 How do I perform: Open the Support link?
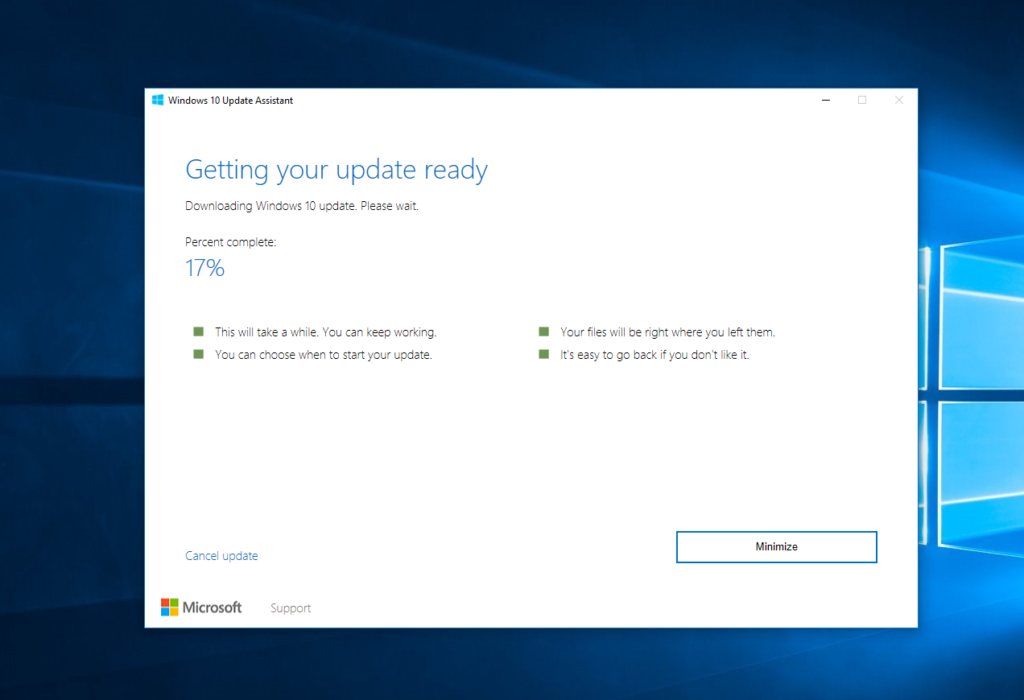290,608
